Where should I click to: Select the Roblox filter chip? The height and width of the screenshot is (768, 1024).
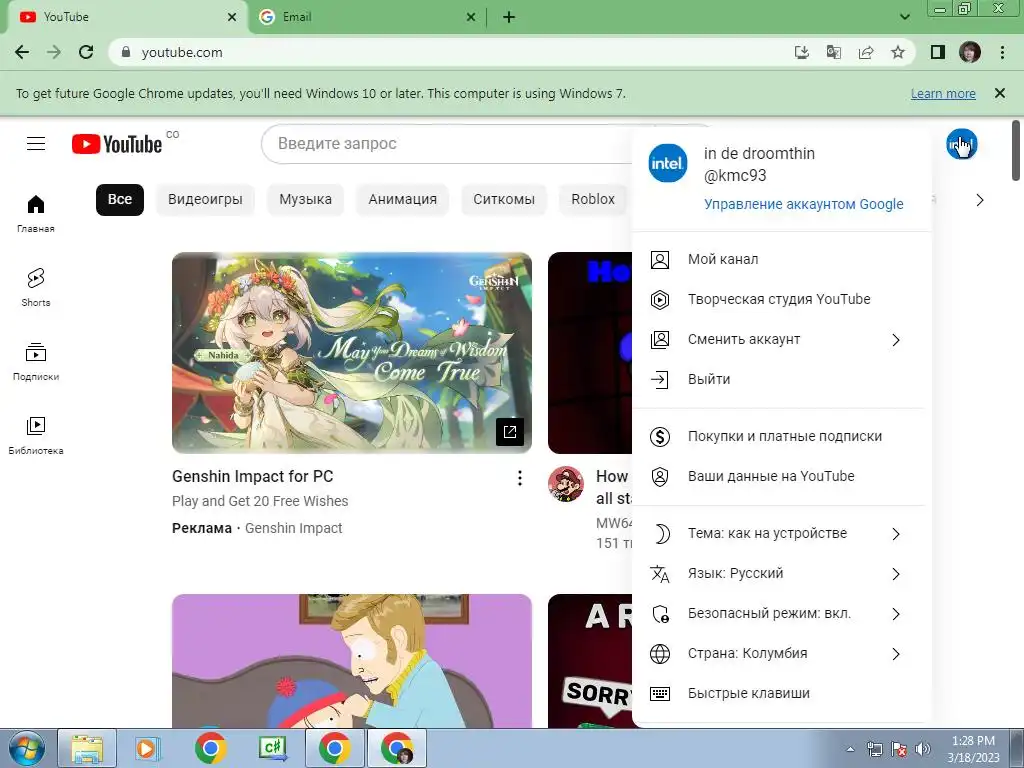(x=592, y=199)
